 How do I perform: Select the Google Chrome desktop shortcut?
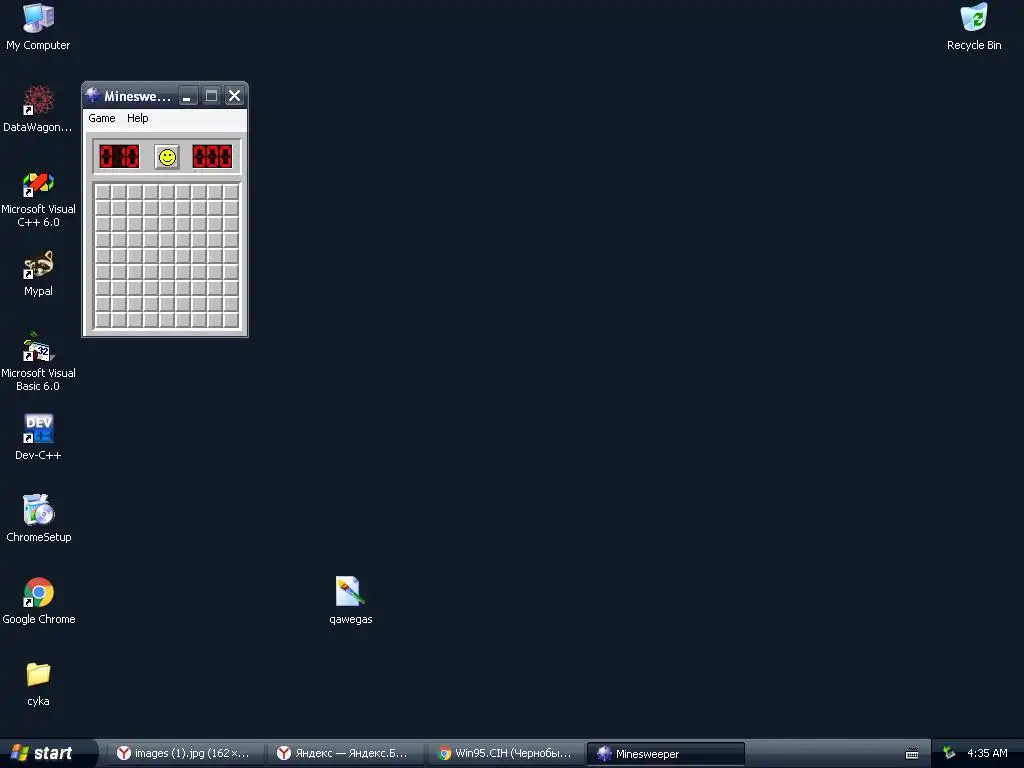point(38,601)
